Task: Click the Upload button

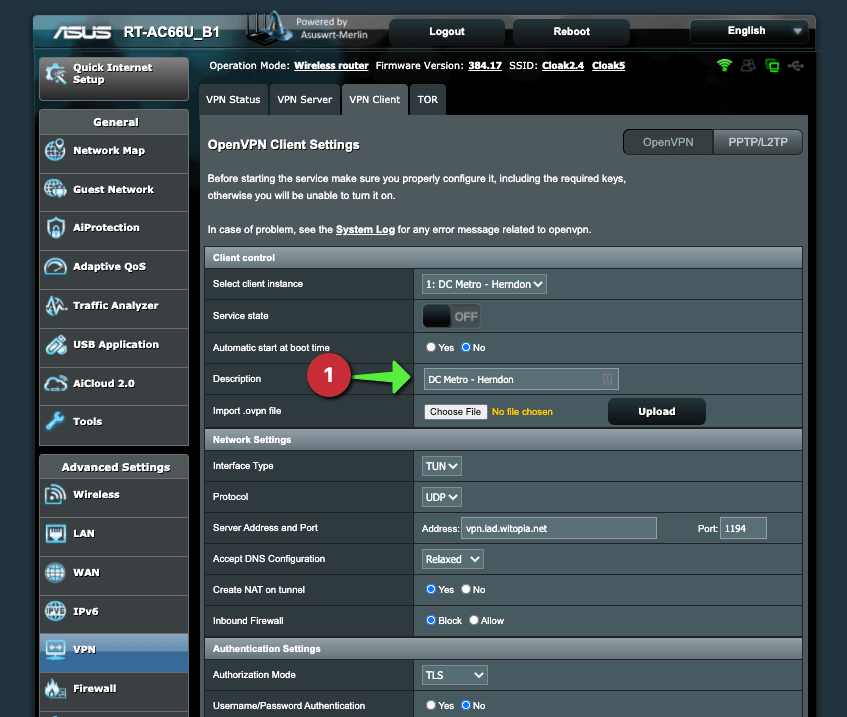Action: (656, 412)
